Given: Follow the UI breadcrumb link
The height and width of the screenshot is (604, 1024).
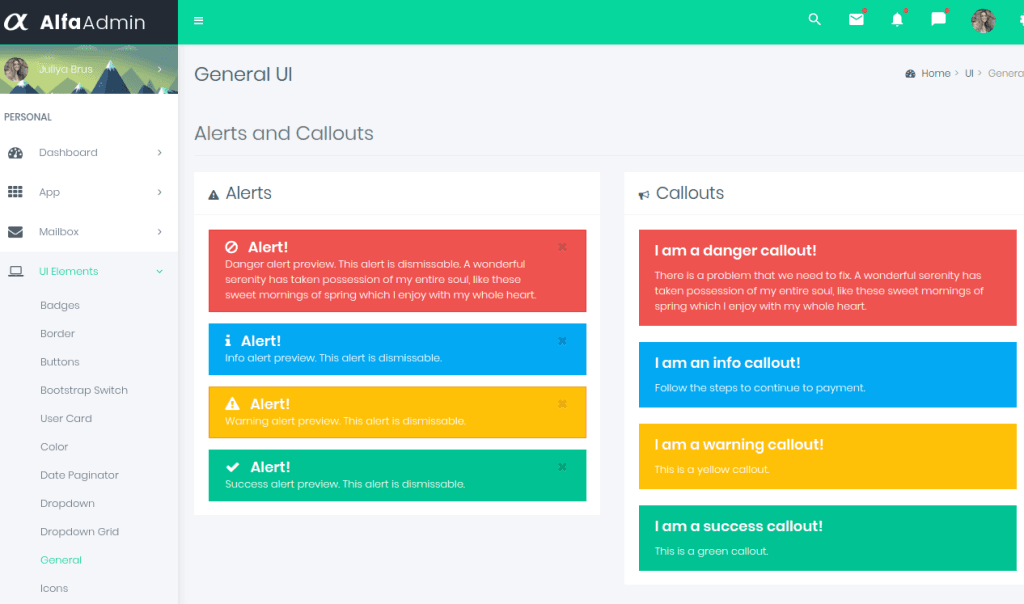Looking at the screenshot, I should 969,74.
